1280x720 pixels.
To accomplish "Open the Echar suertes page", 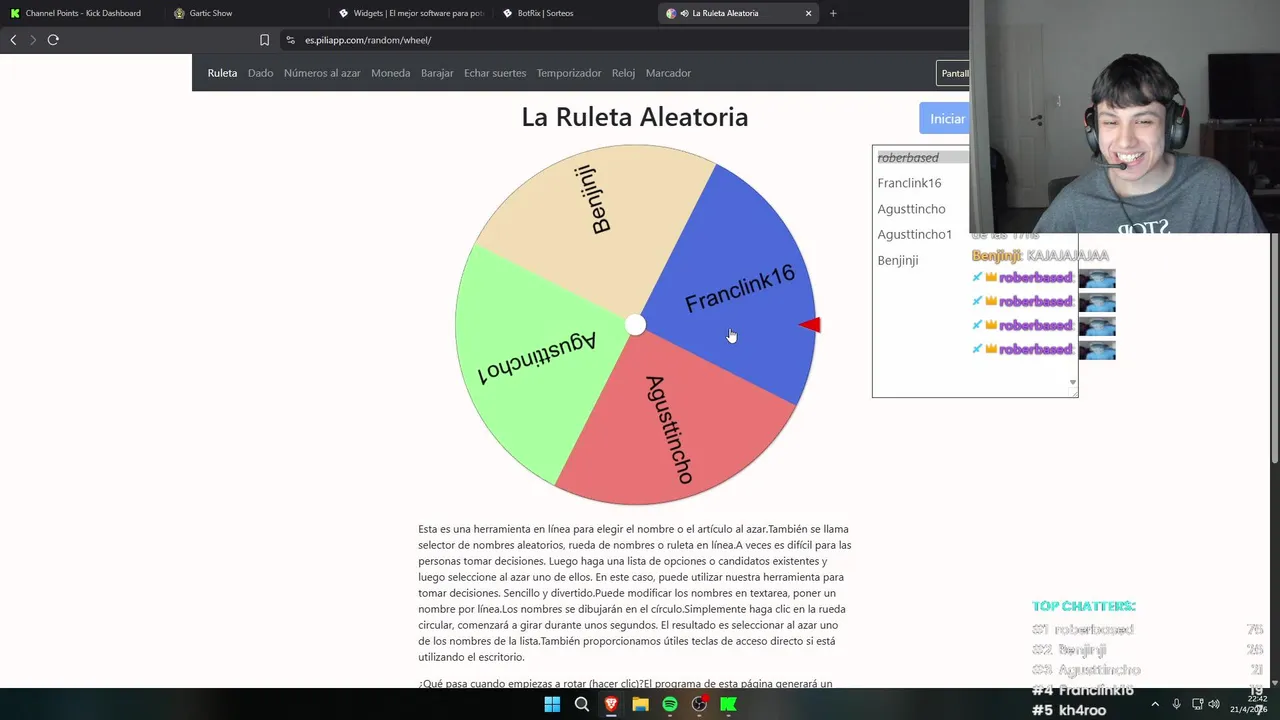I will [495, 73].
